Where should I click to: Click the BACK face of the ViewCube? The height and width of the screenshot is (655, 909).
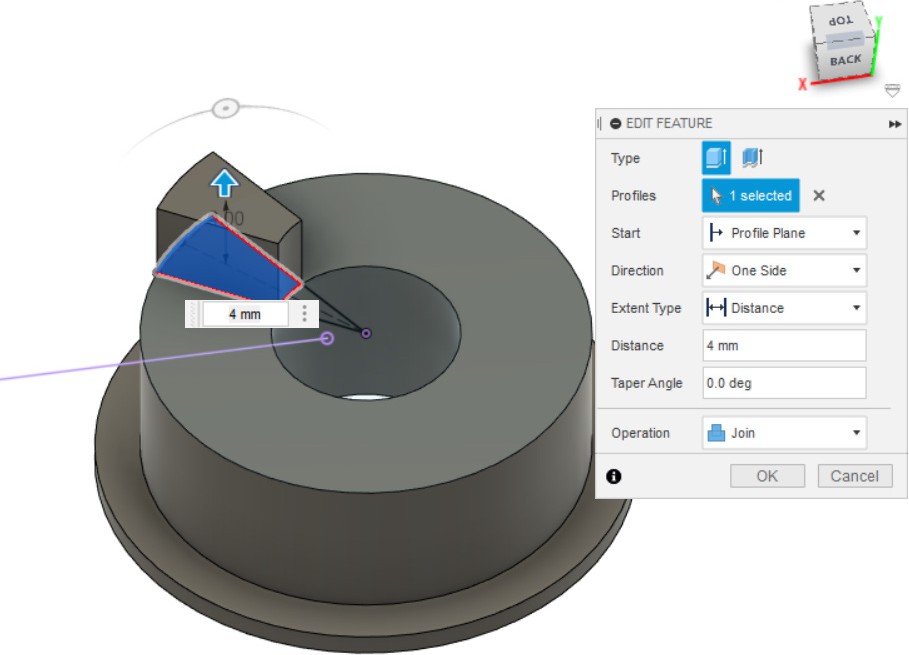point(846,60)
